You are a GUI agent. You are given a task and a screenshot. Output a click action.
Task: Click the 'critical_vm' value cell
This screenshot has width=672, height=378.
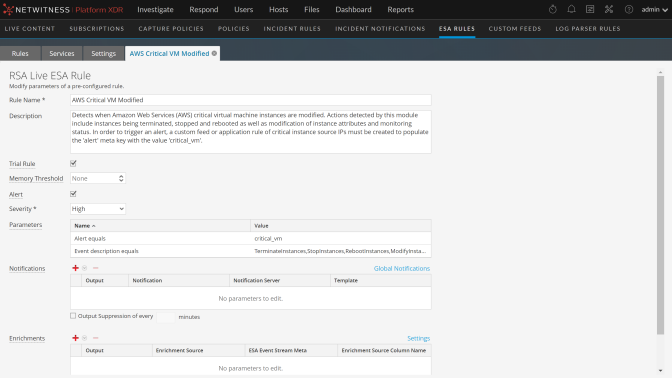point(341,238)
